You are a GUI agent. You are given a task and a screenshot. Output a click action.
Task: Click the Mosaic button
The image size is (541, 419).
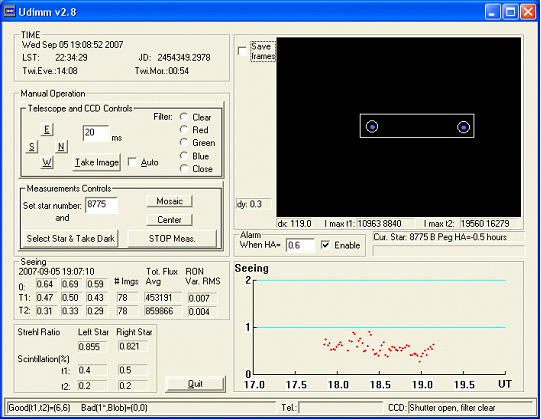pyautogui.click(x=169, y=201)
